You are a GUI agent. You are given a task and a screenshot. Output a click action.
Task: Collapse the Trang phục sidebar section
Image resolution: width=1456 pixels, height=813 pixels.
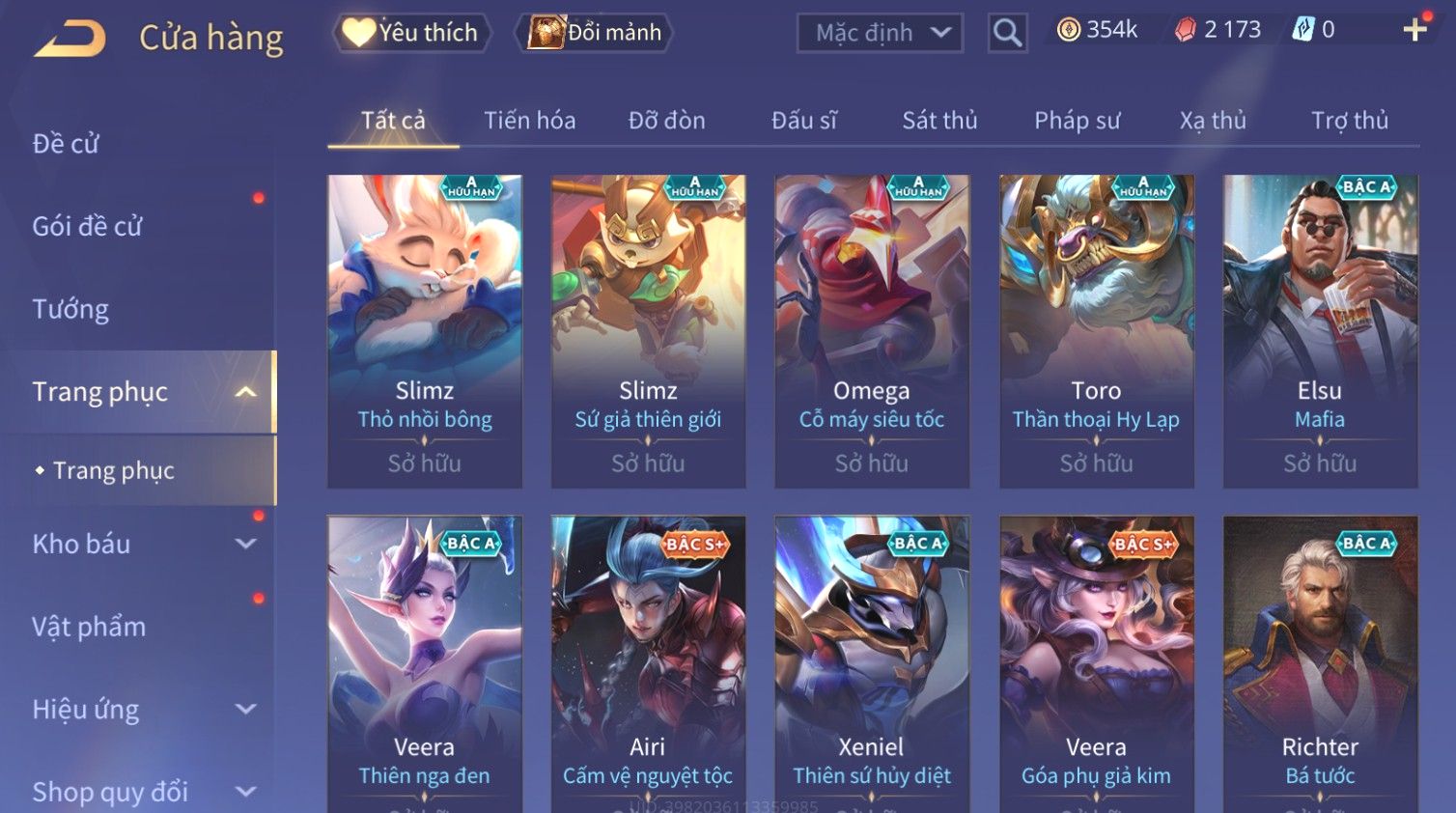click(246, 392)
